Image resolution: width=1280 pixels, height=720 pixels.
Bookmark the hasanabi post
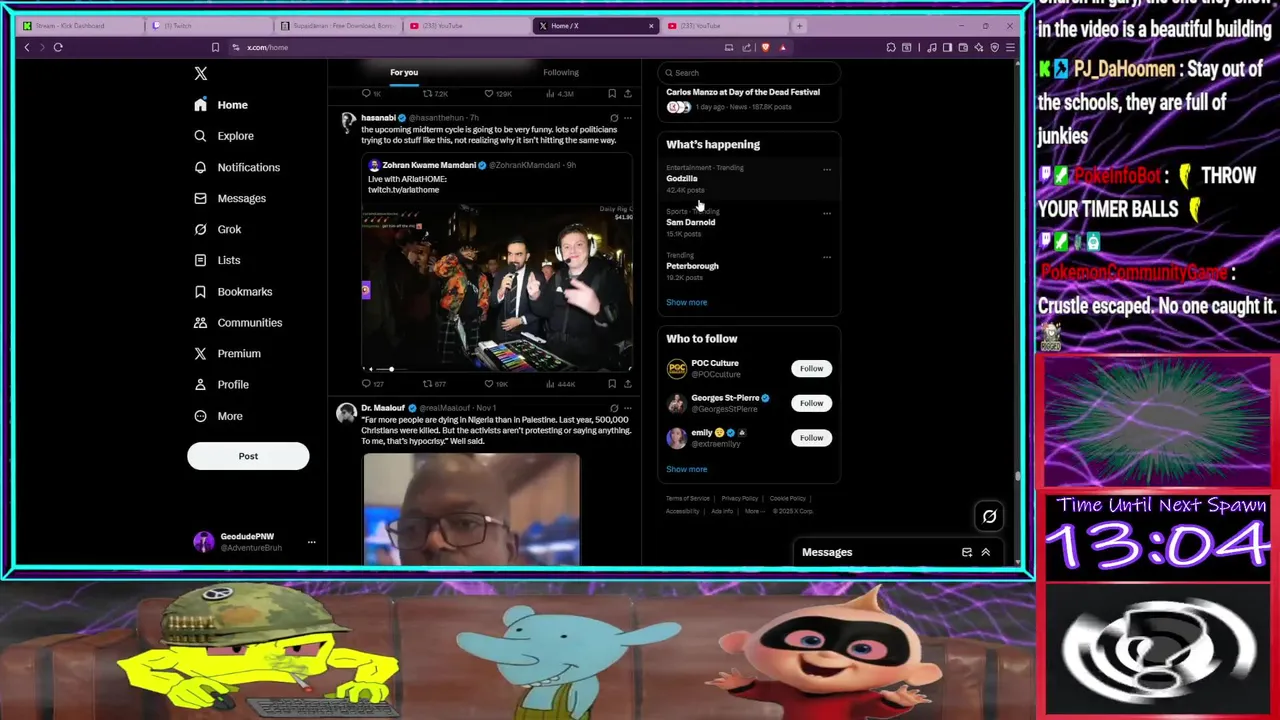[x=612, y=384]
